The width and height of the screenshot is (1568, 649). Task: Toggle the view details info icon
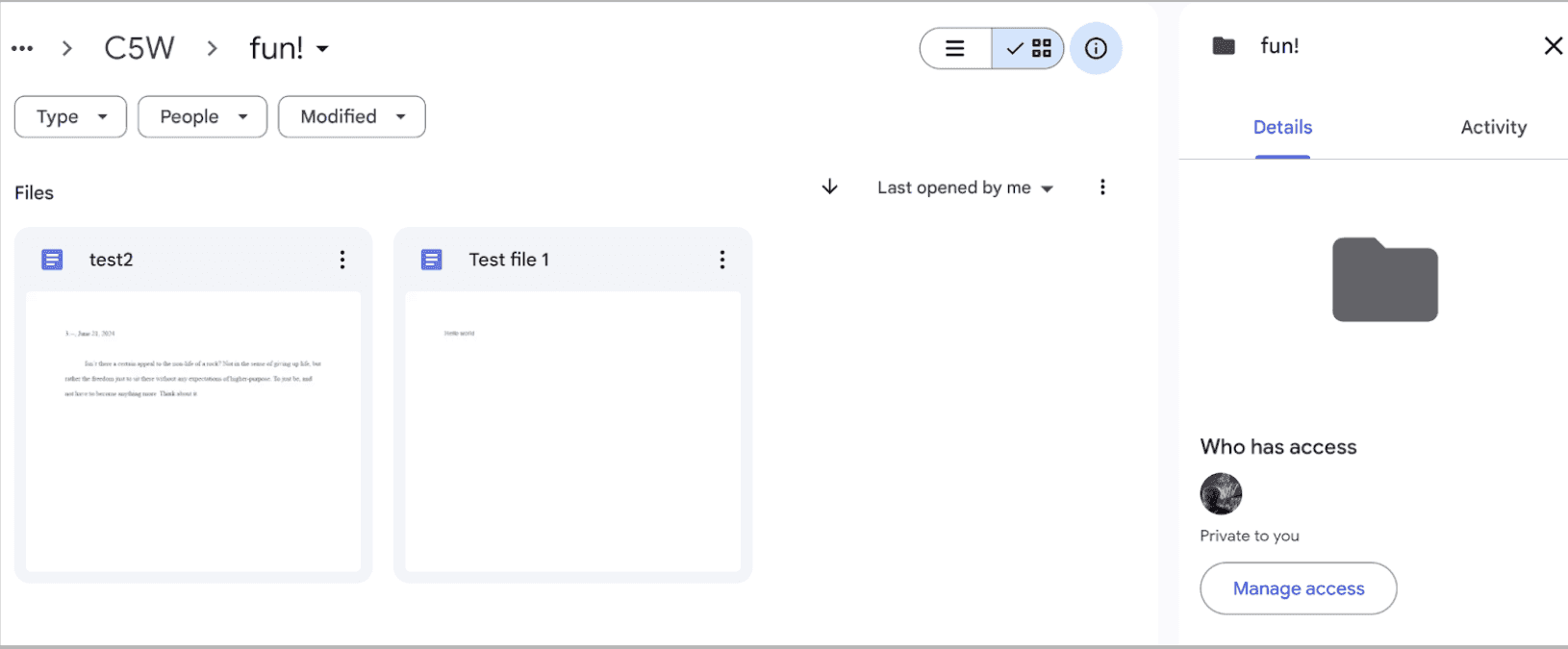1096,48
